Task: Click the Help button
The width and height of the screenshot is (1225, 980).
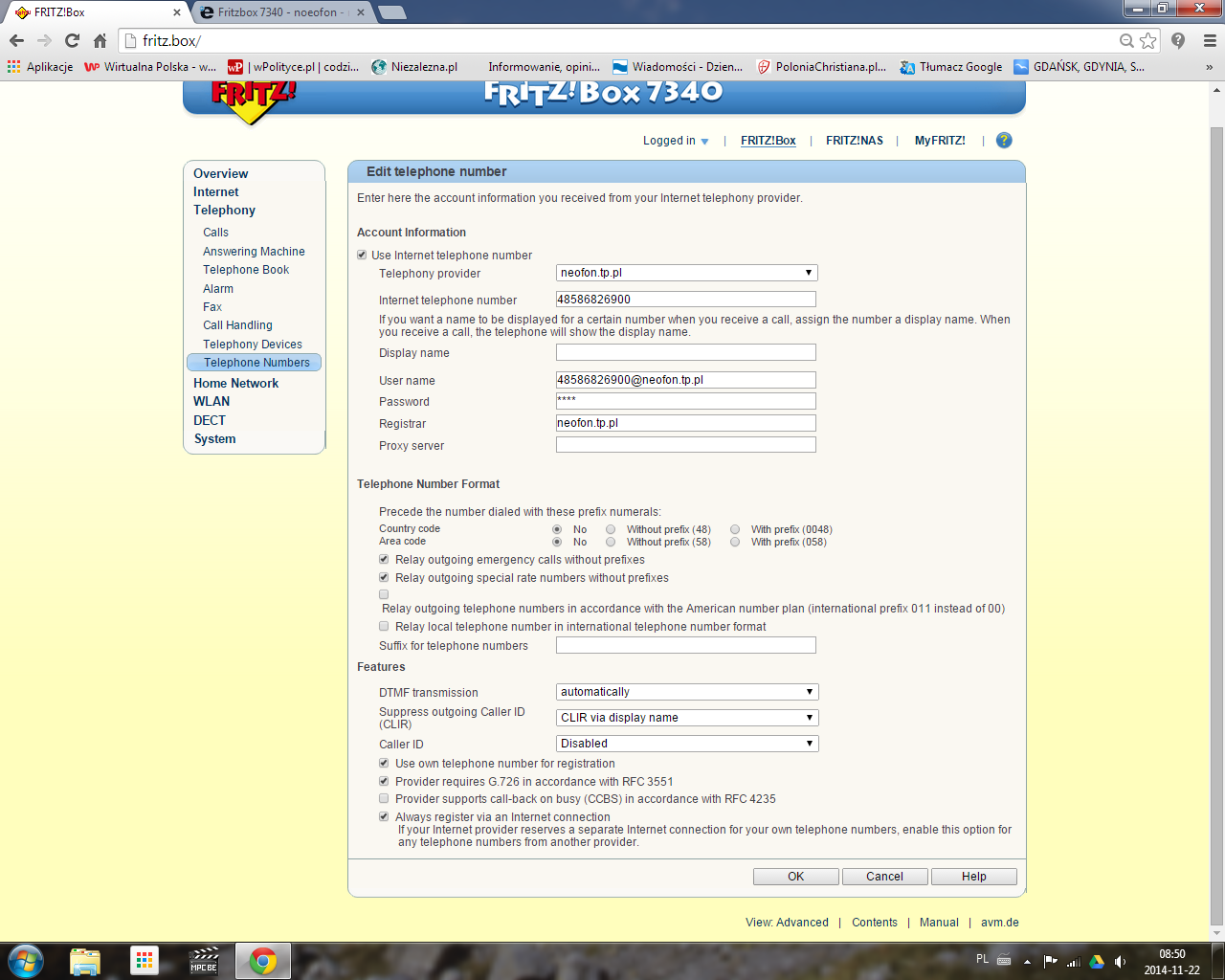Action: point(973,877)
